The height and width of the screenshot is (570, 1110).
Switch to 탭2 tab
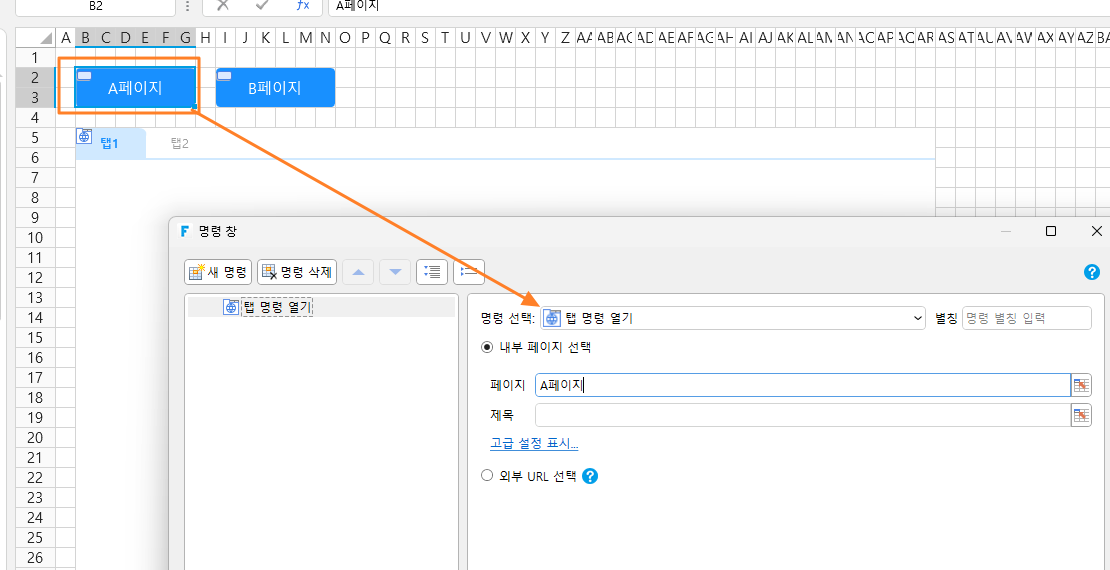point(180,144)
